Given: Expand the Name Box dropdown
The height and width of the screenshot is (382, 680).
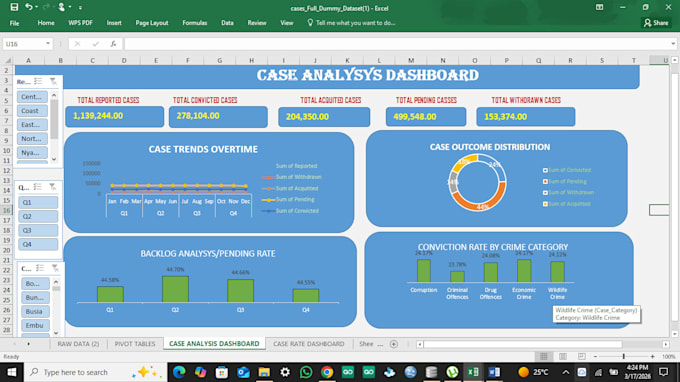Looking at the screenshot, I should [48, 44].
